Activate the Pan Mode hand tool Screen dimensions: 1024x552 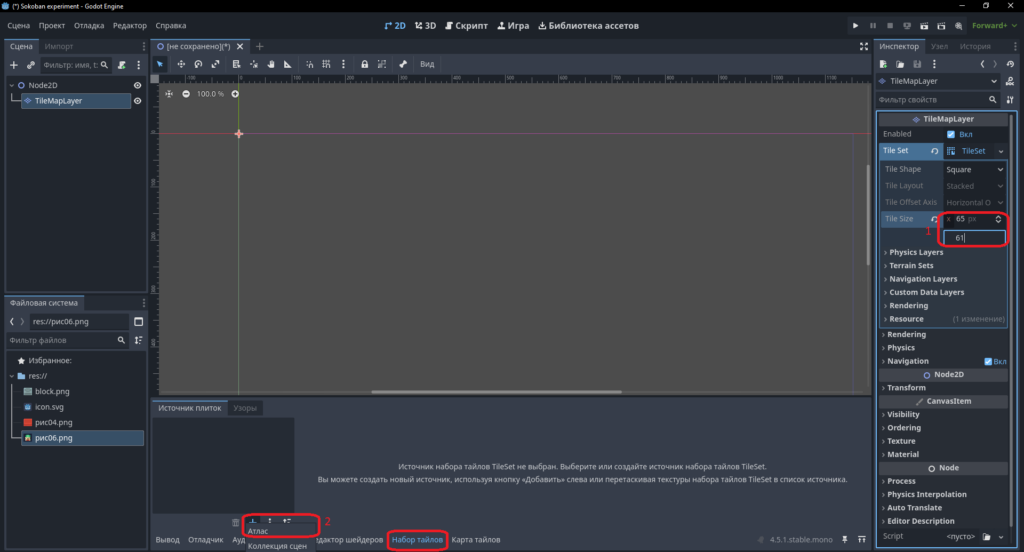(x=270, y=64)
